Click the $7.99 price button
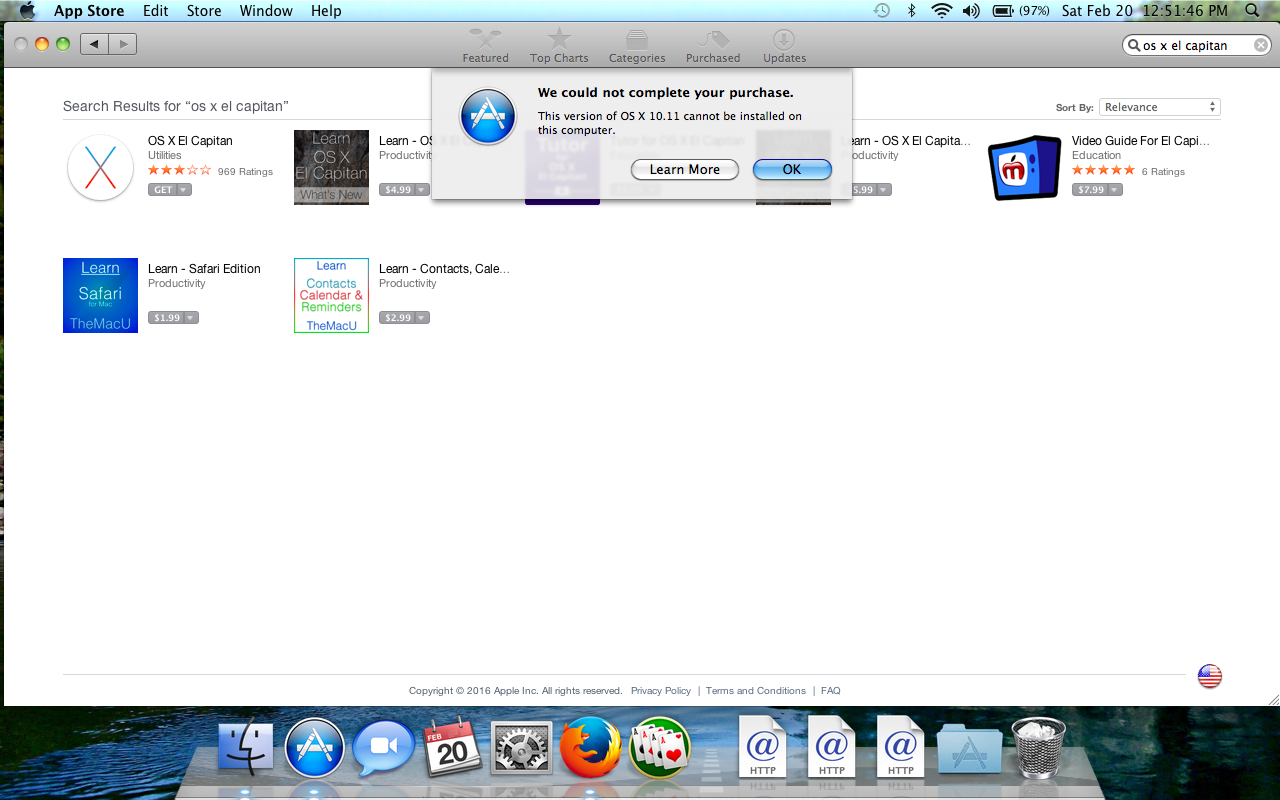The height and width of the screenshot is (800, 1280). (x=1090, y=190)
